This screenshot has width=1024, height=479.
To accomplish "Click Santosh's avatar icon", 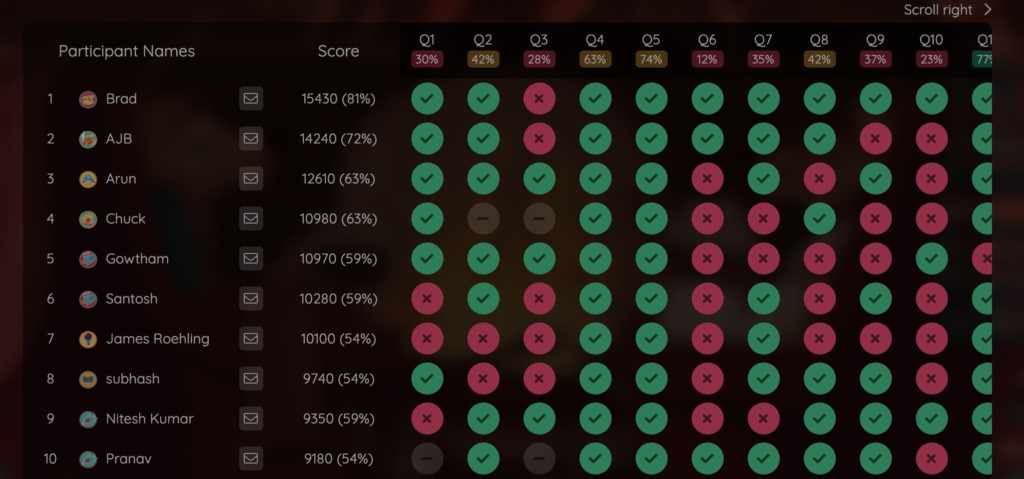I will click(x=88, y=299).
